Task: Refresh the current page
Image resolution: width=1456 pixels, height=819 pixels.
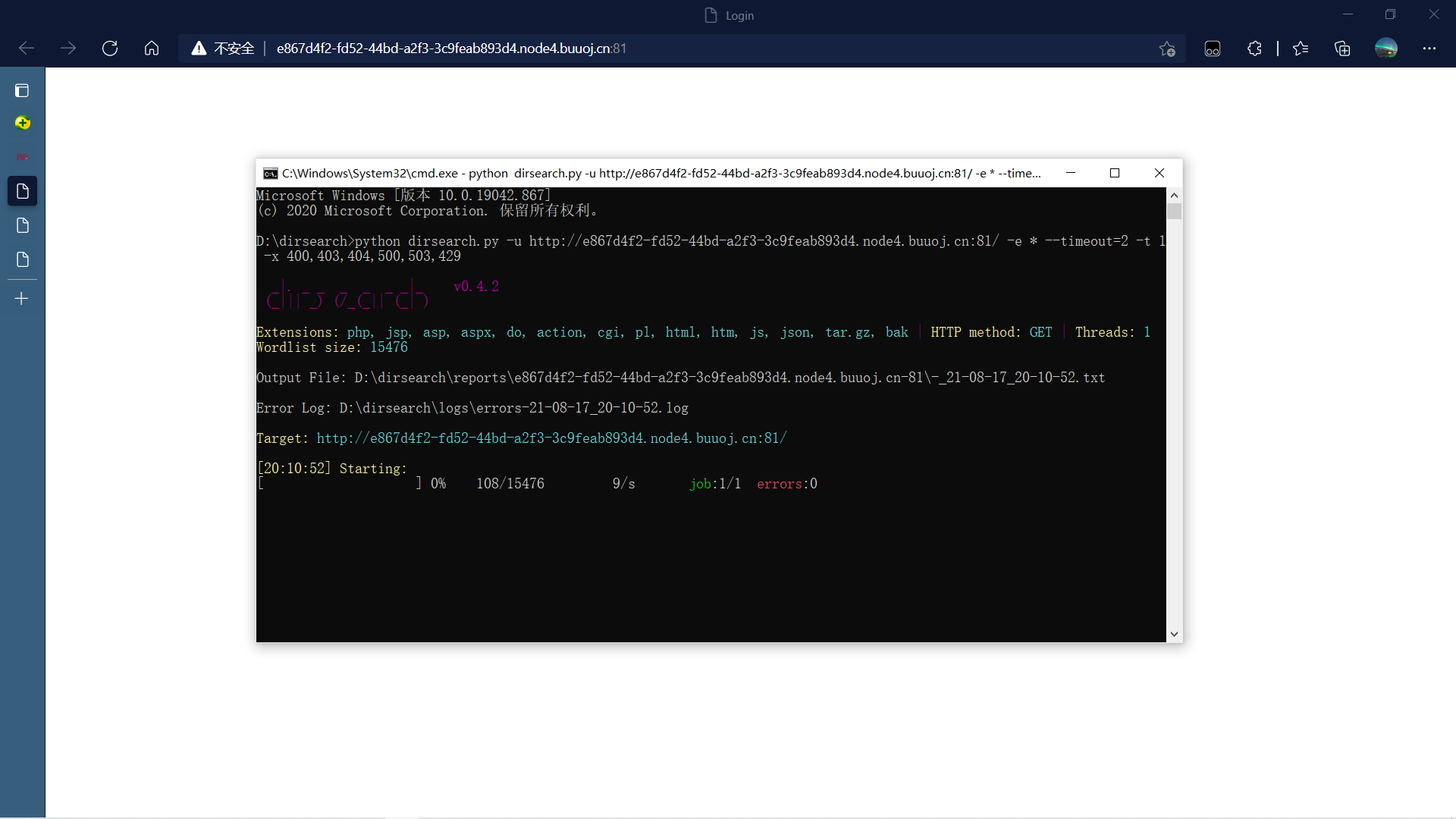Action: coord(110,49)
